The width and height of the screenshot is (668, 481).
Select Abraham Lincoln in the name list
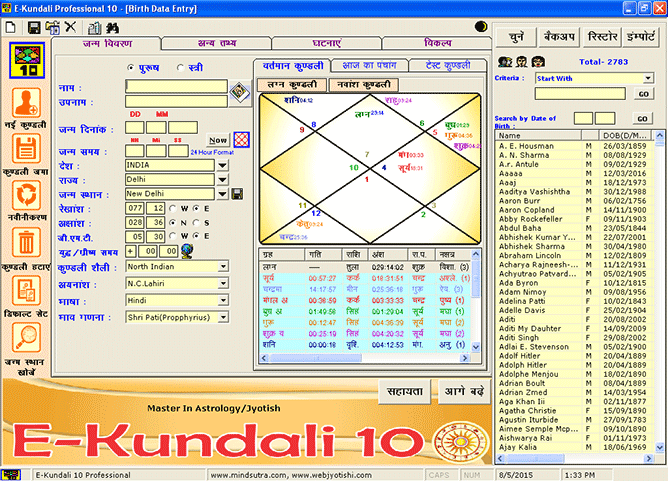tap(575, 256)
